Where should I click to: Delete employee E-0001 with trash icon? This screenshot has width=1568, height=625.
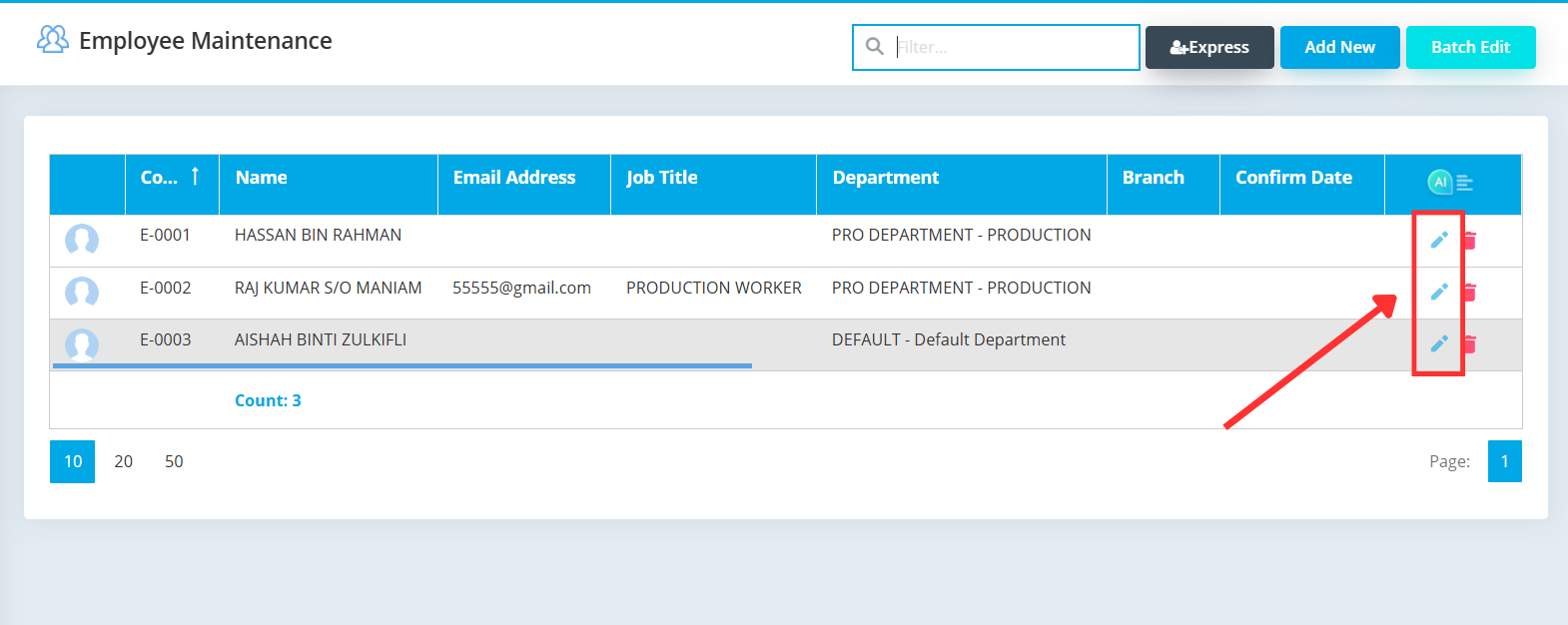click(1470, 240)
